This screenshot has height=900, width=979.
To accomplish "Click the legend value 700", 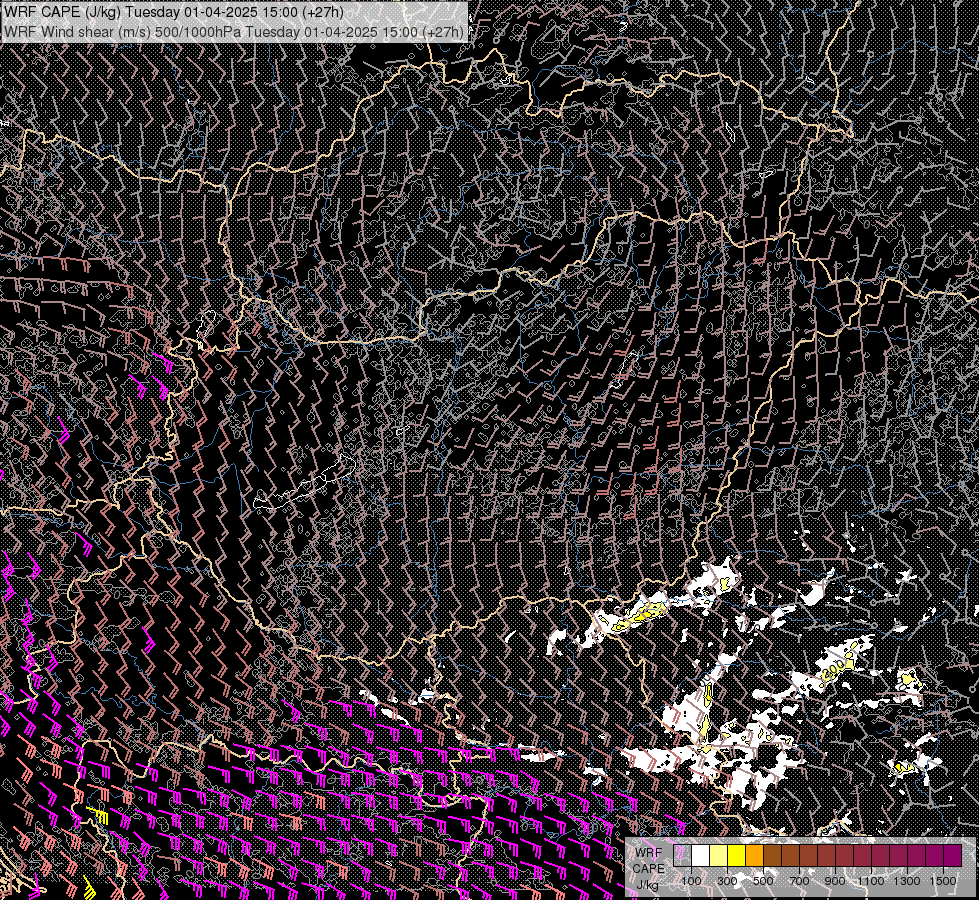I will click(799, 881).
